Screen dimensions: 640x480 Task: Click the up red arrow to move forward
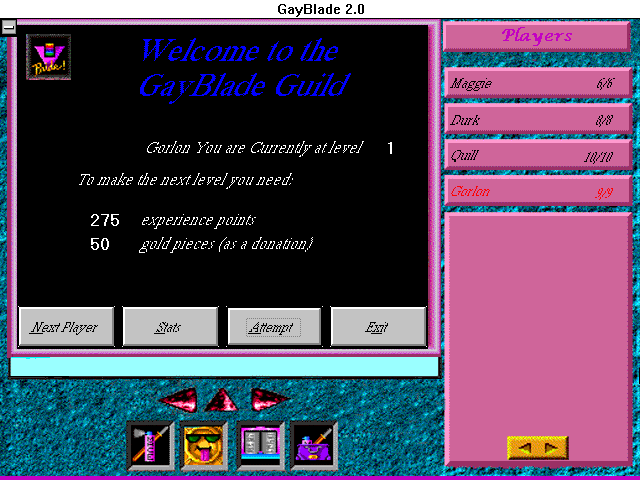point(223,399)
